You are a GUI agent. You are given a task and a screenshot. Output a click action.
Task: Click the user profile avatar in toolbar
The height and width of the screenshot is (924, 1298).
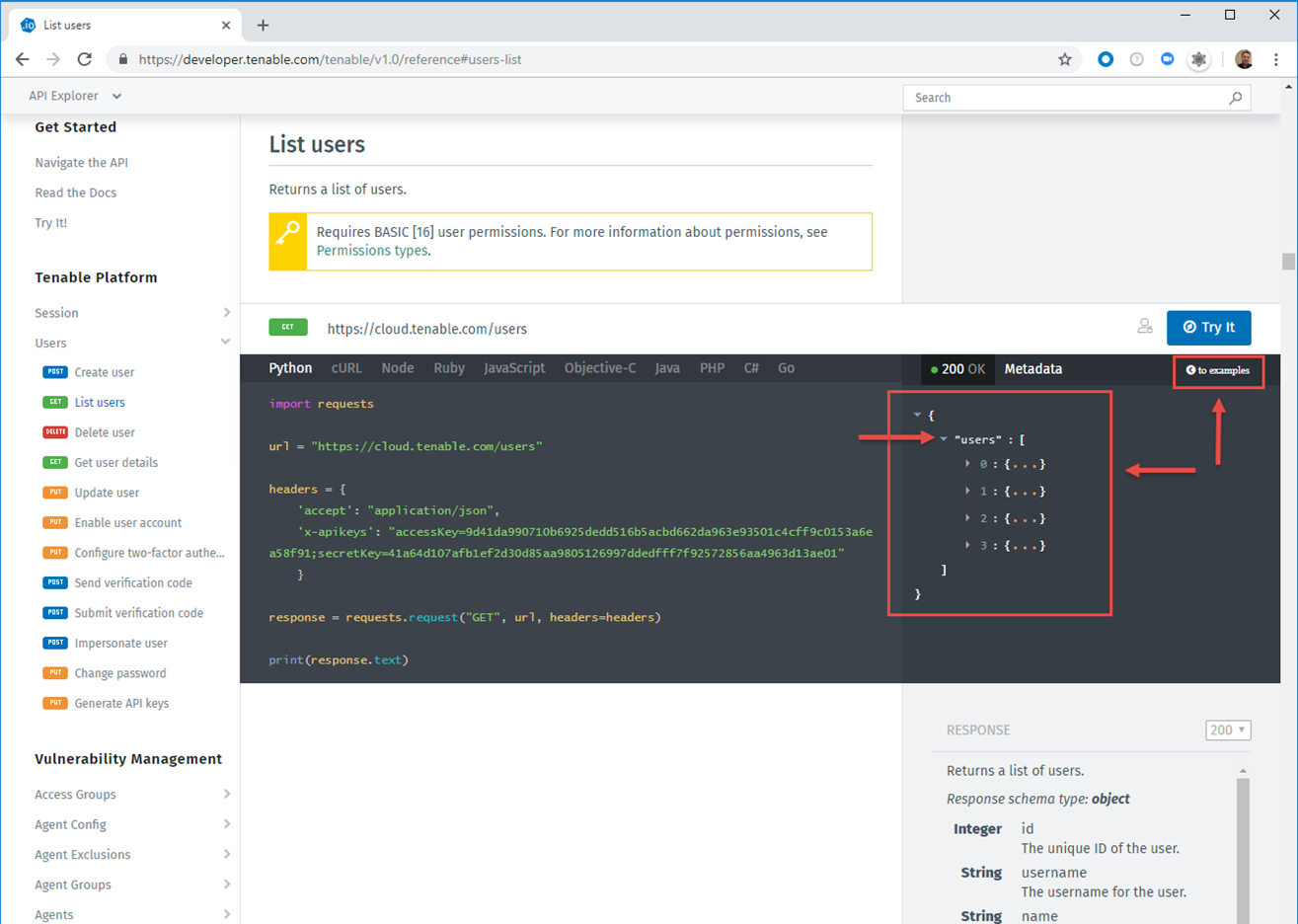click(1244, 59)
